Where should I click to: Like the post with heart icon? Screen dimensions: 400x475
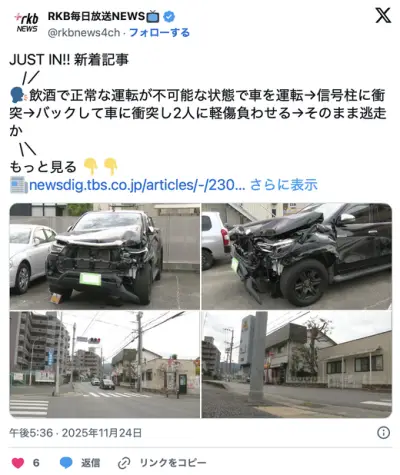coord(18,463)
